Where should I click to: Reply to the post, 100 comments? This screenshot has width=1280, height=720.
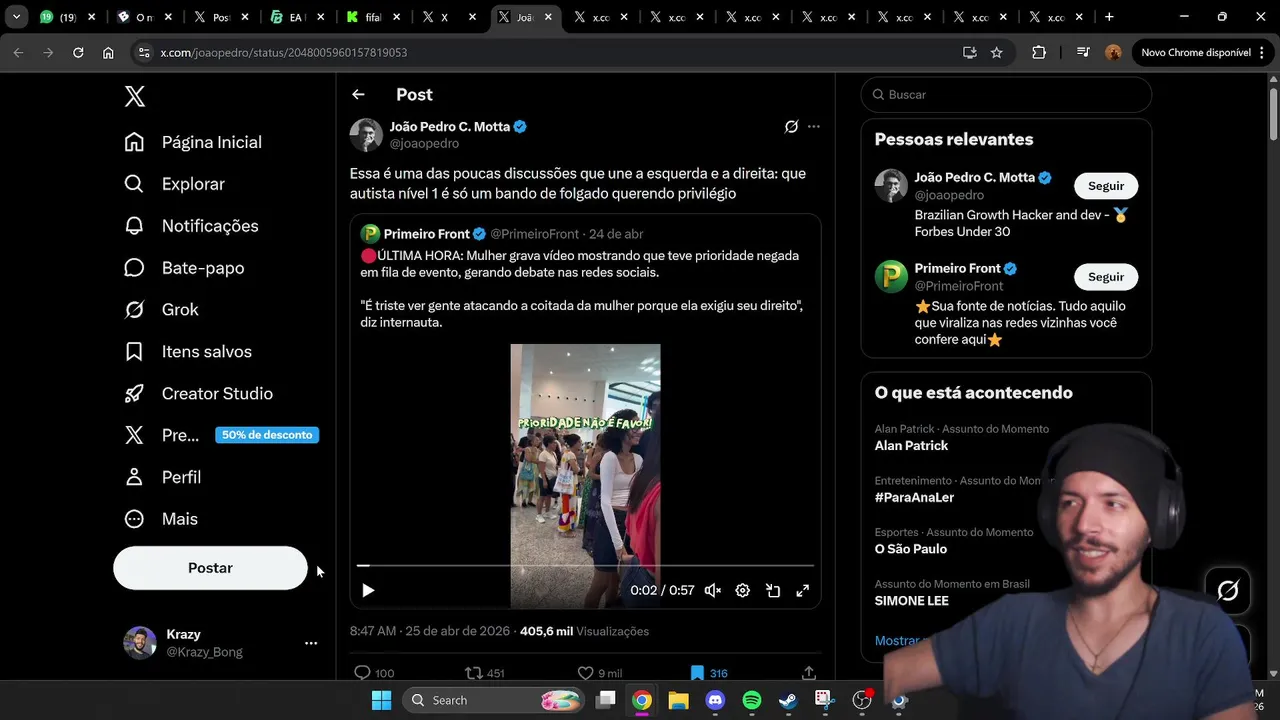tap(374, 673)
